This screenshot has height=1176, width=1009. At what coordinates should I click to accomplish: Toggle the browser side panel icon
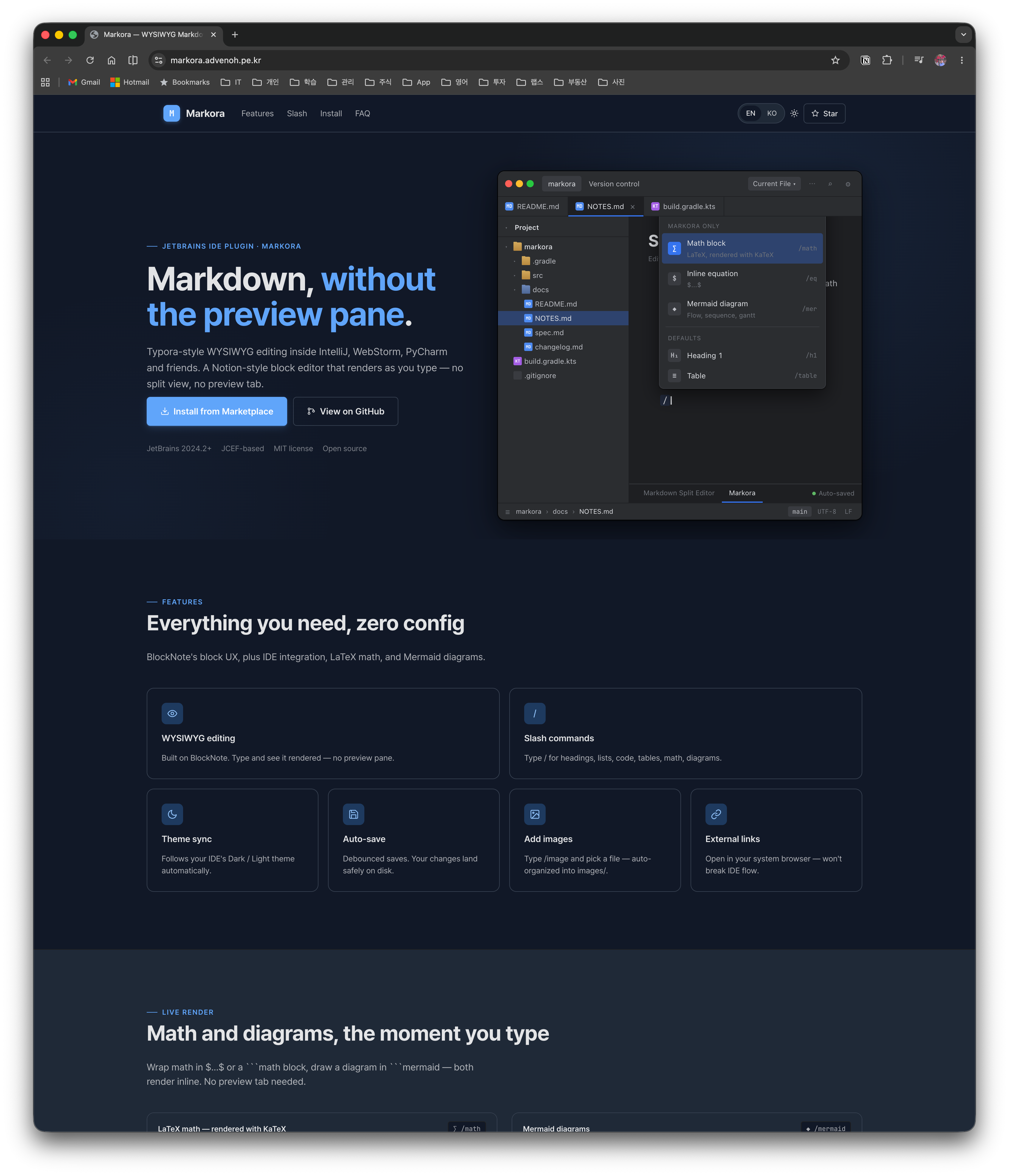pyautogui.click(x=133, y=60)
